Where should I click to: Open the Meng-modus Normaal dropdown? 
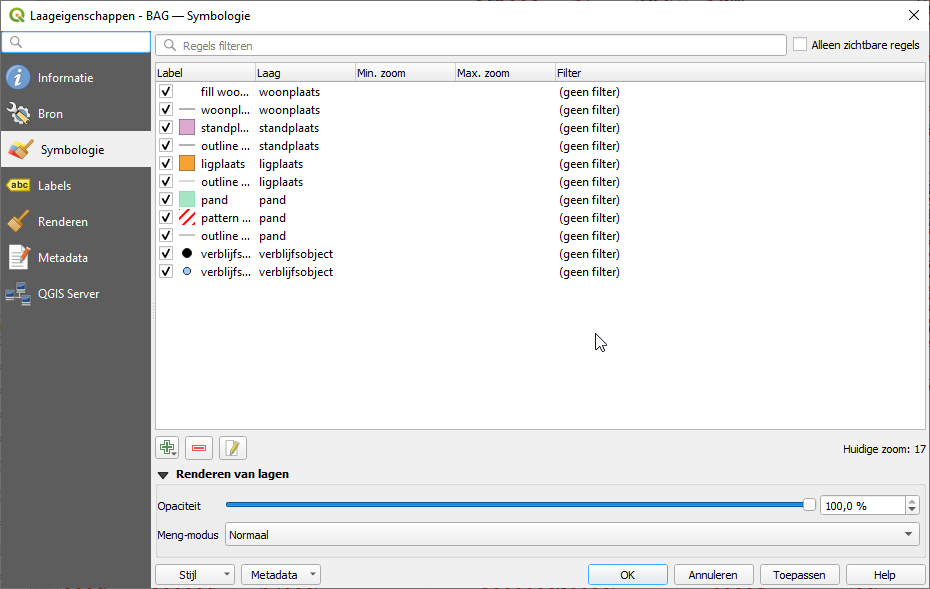pos(572,534)
